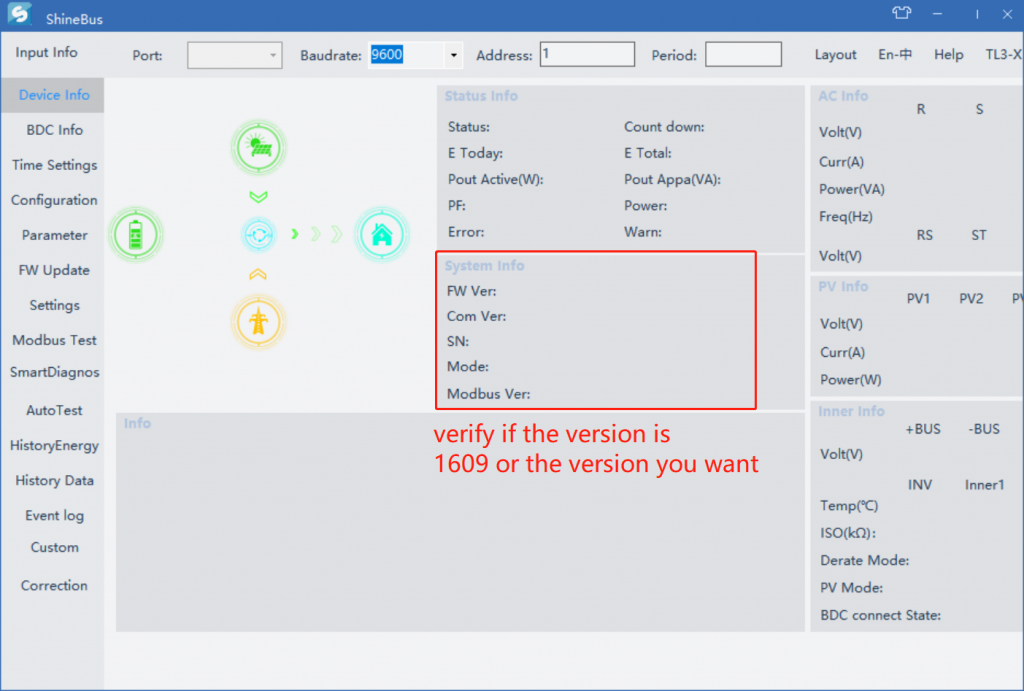The image size is (1024, 691).
Task: Click the Warn: label
Action: 643,232
